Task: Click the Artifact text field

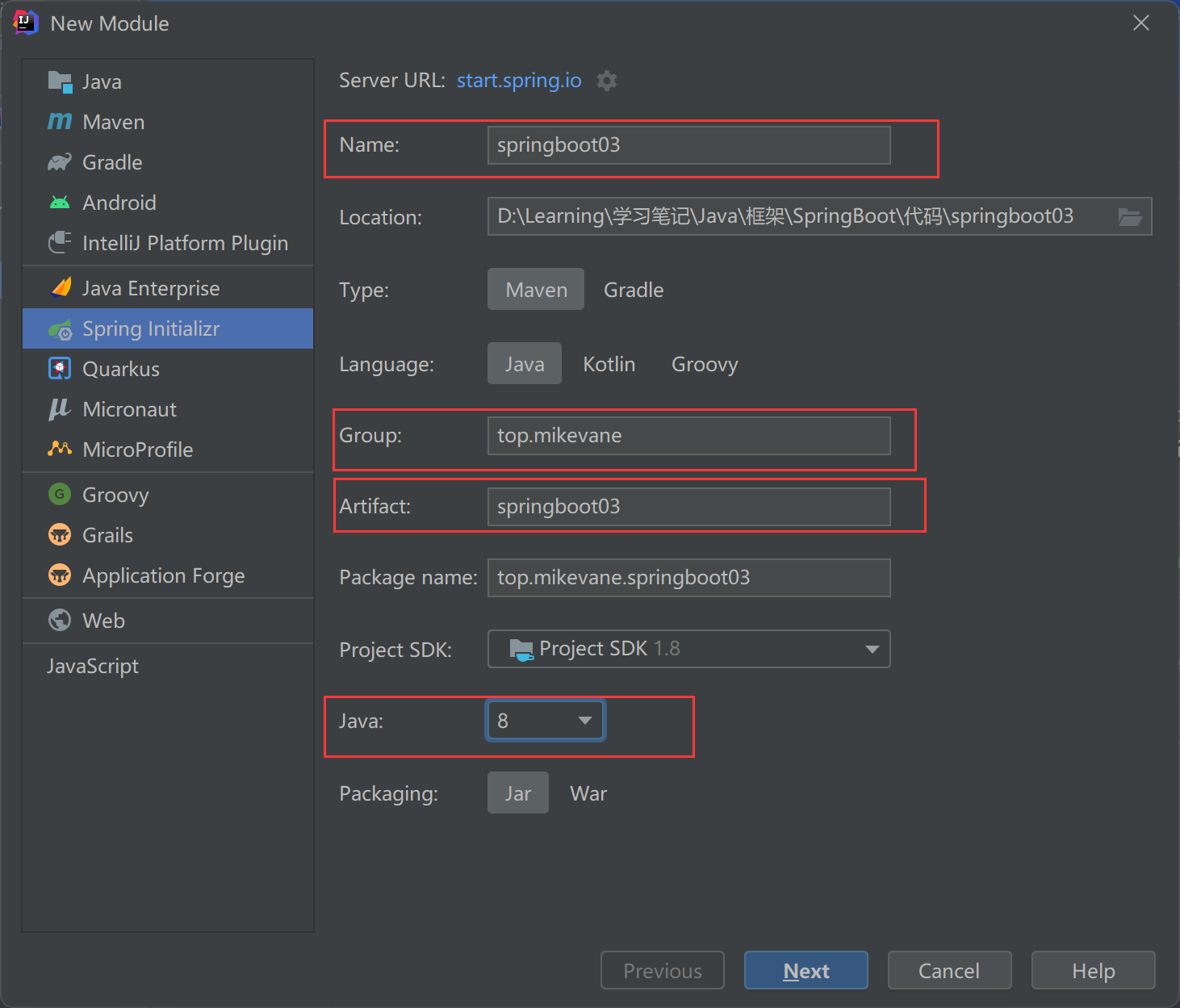Action: coord(688,507)
